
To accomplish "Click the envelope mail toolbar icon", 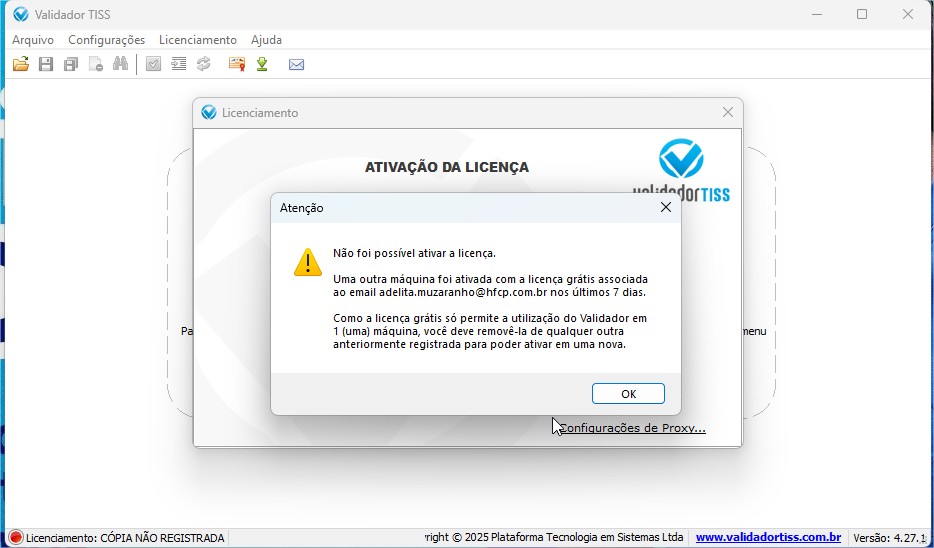I will coord(296,64).
